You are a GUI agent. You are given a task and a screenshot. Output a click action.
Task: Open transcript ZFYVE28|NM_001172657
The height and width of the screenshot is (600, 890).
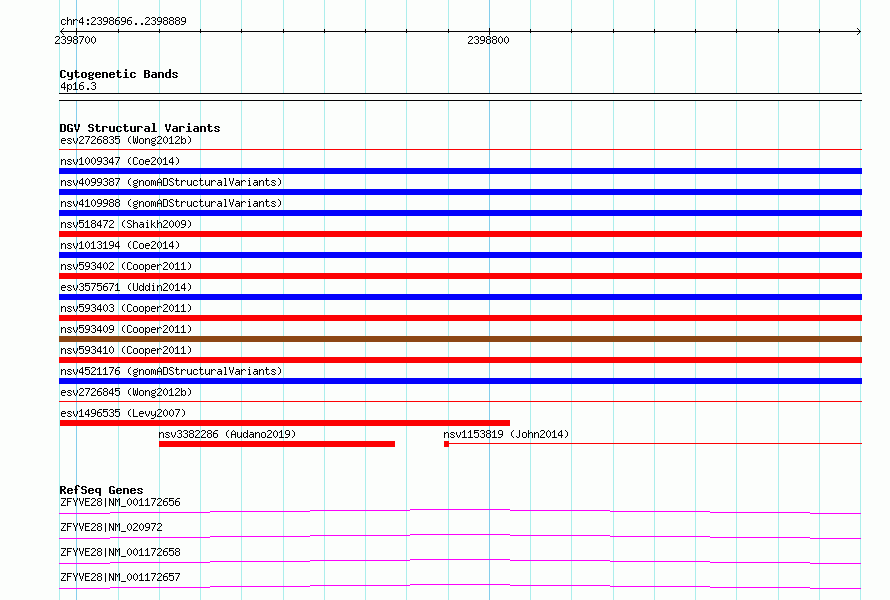click(x=120, y=577)
